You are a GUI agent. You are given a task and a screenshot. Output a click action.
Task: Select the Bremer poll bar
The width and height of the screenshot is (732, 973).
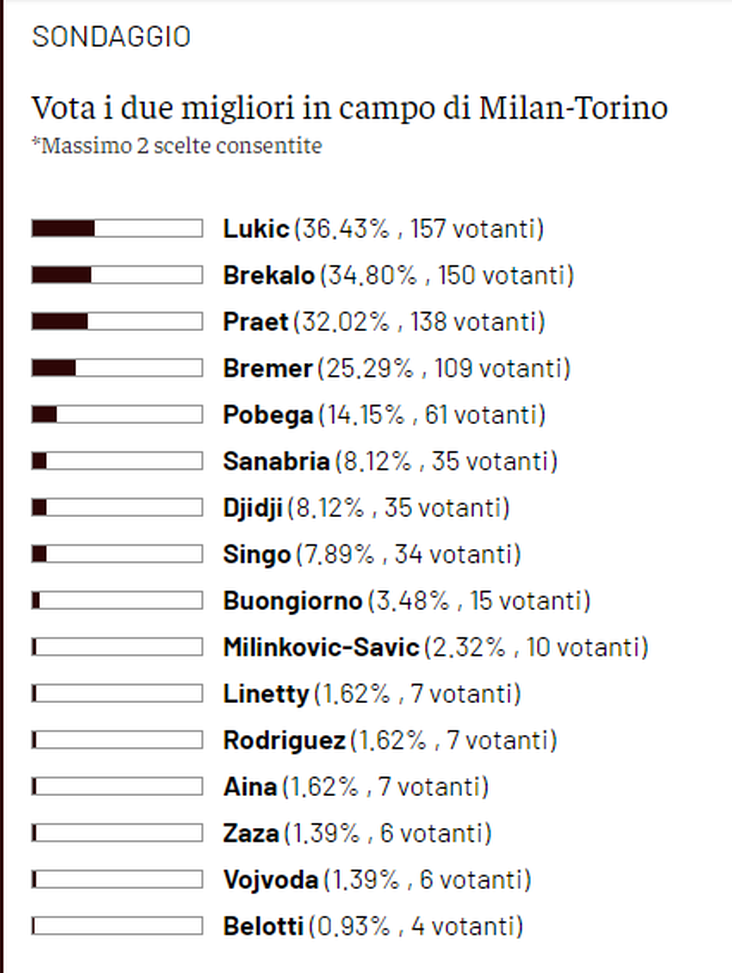coord(116,368)
